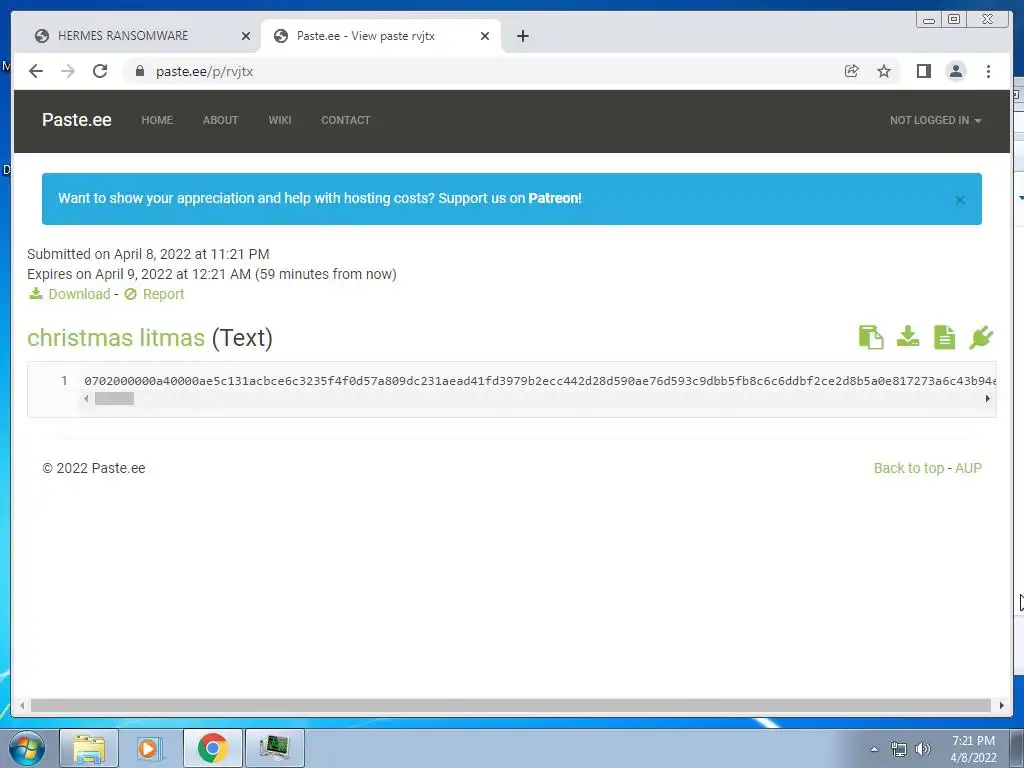Open Chrome profile avatar menu

(x=956, y=71)
